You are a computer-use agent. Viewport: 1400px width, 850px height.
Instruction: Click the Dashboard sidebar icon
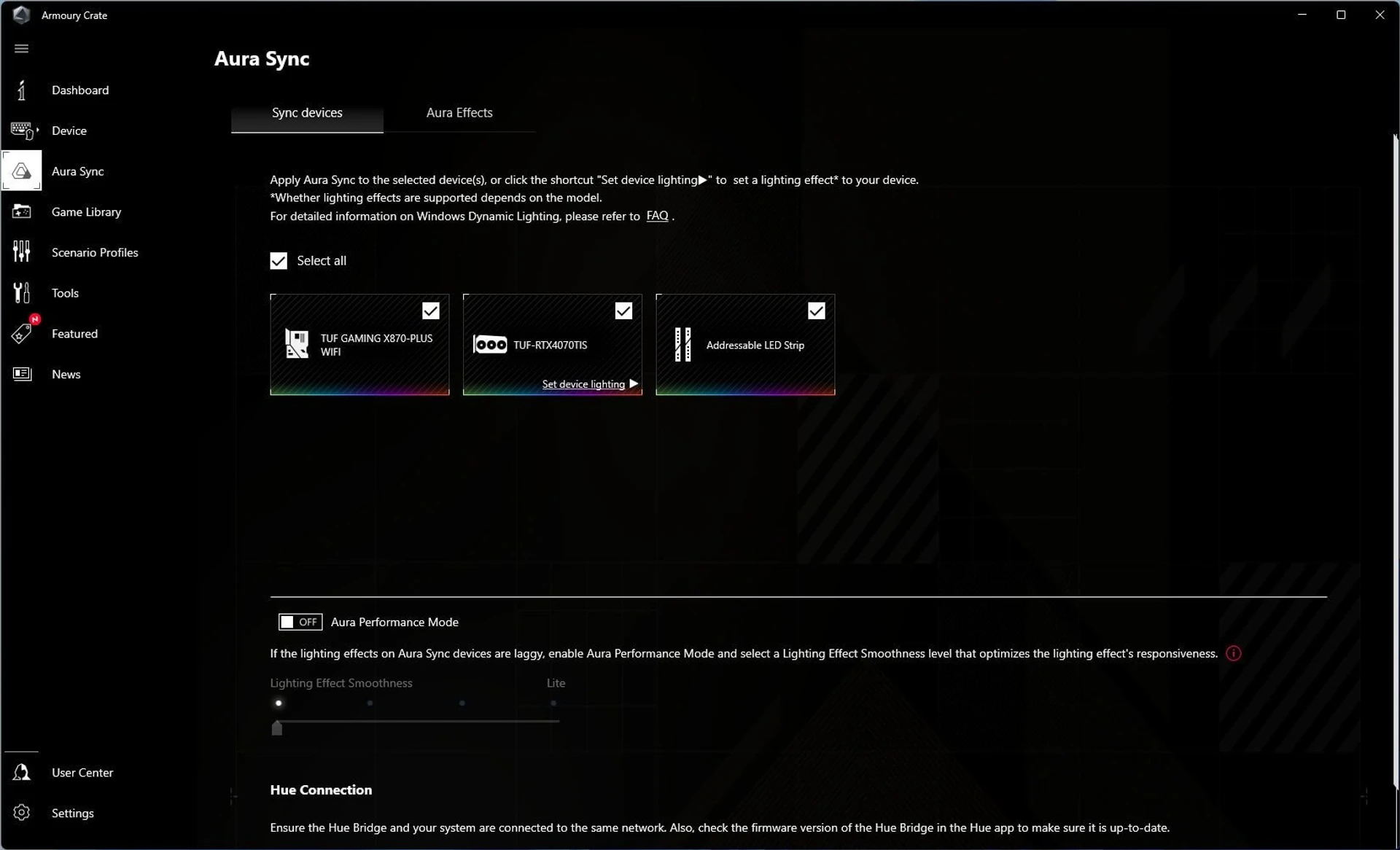coord(21,90)
